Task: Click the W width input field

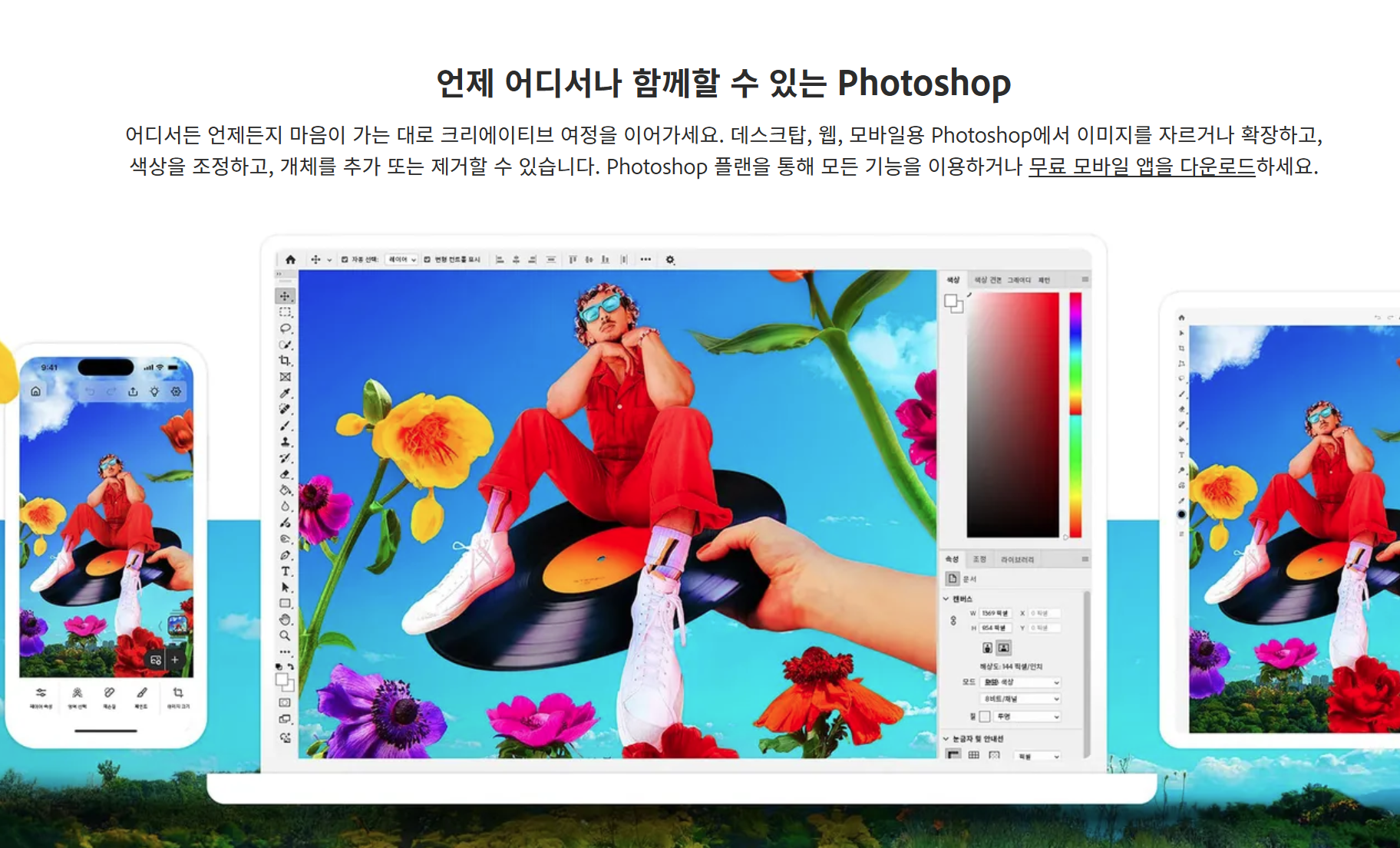Action: click(x=995, y=612)
